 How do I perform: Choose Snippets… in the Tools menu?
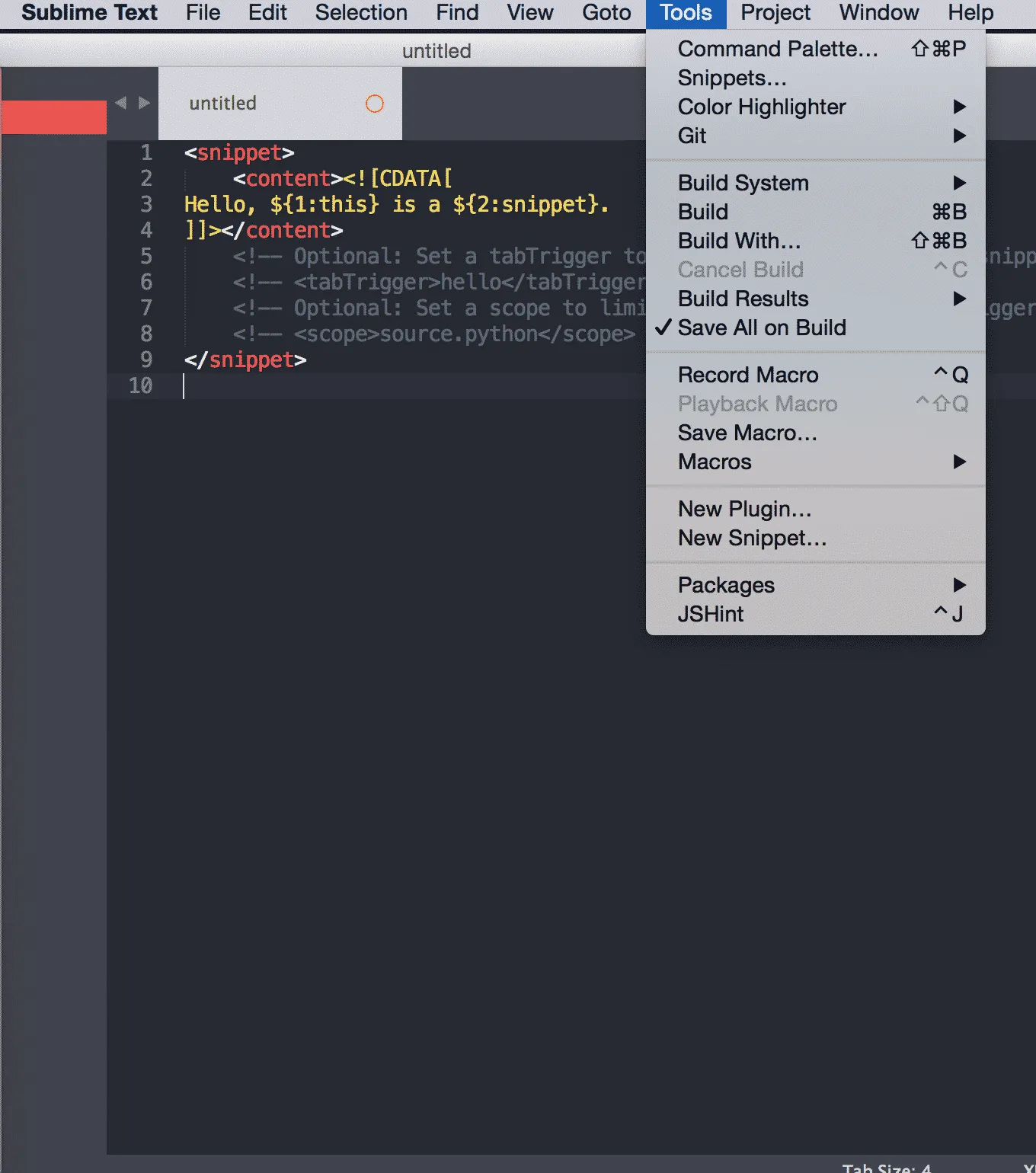pyautogui.click(x=732, y=78)
